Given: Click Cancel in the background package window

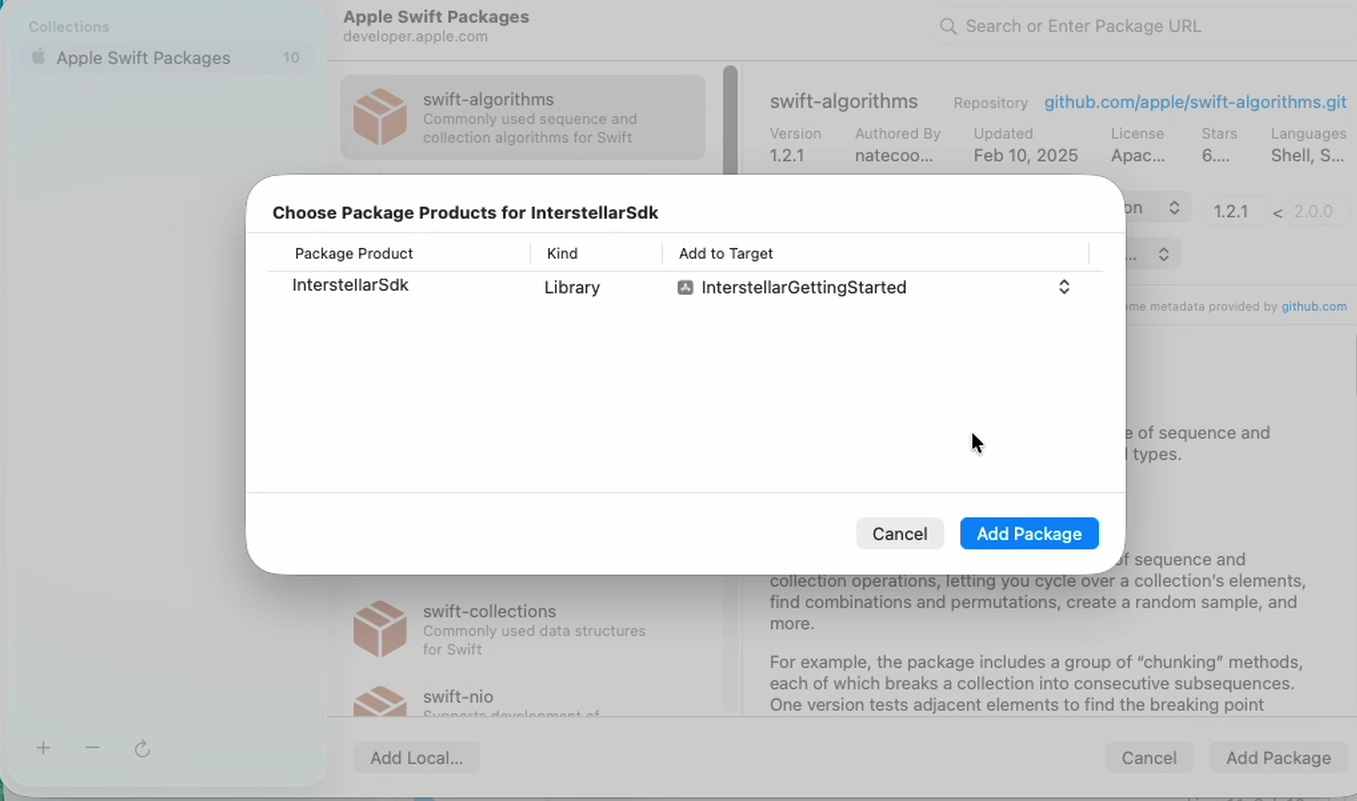Looking at the screenshot, I should pyautogui.click(x=1149, y=757).
